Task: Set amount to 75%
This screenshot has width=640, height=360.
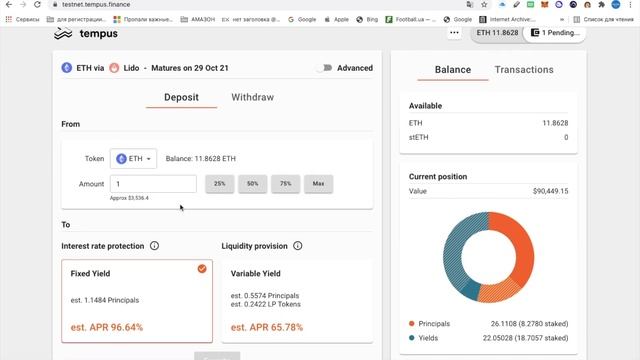Action: 286,184
